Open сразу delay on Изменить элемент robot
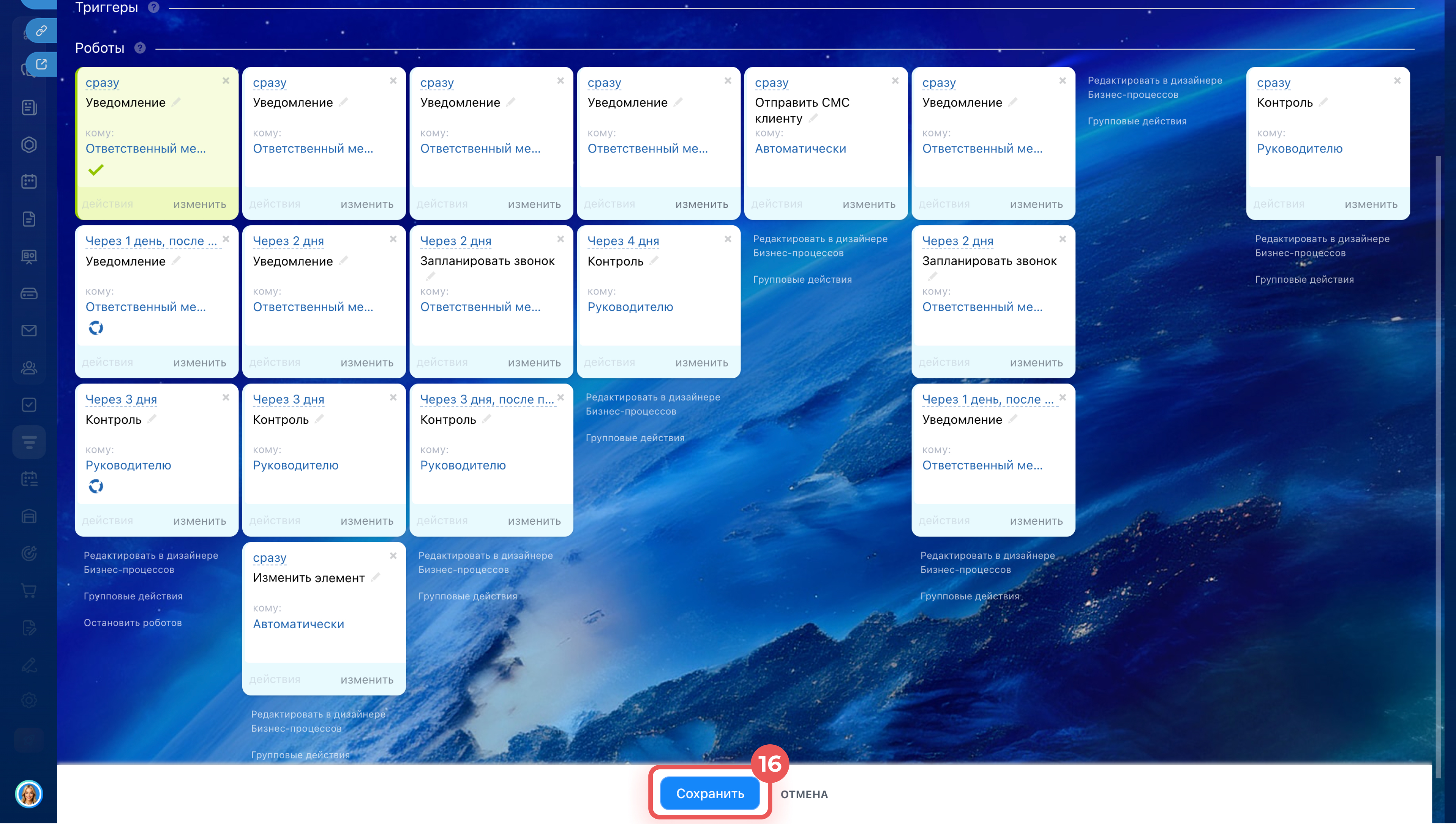1456x824 pixels. [270, 558]
